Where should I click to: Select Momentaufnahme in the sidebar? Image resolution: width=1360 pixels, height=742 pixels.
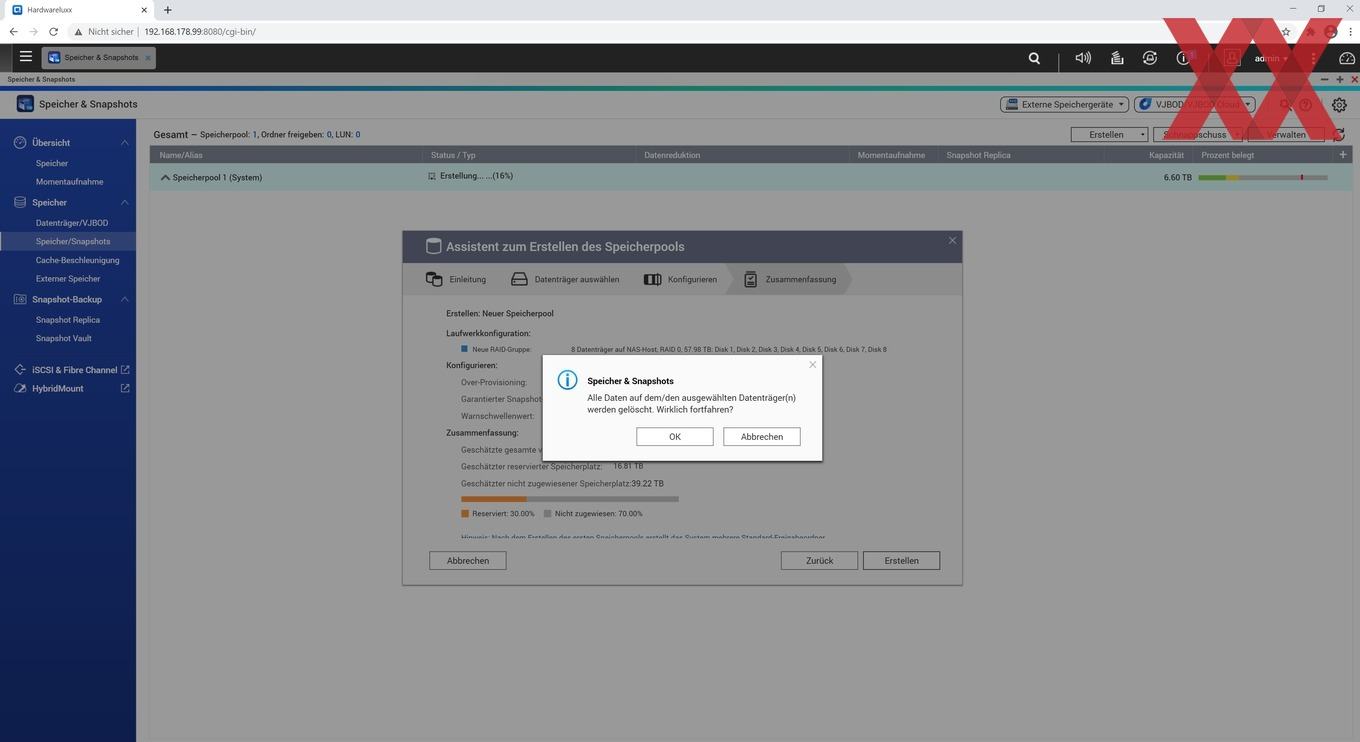(69, 182)
